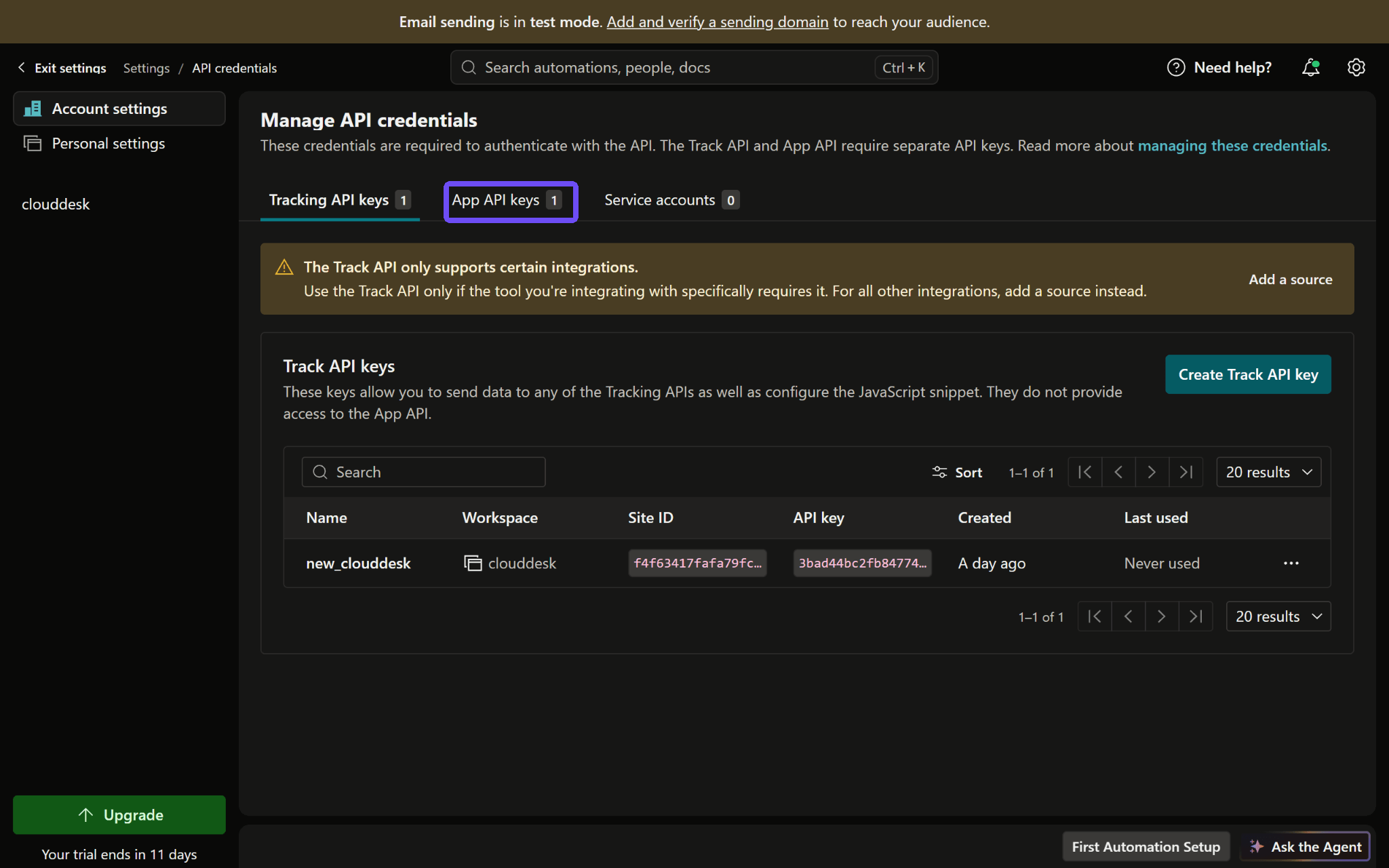Go to previous page in bottom pagination
Image resolution: width=1389 pixels, height=868 pixels.
click(1128, 616)
